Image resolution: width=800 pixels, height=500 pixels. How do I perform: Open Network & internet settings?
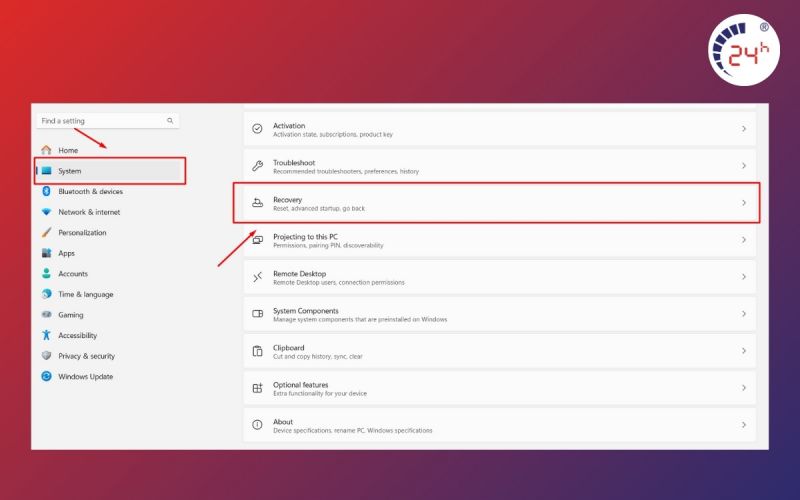tap(89, 212)
